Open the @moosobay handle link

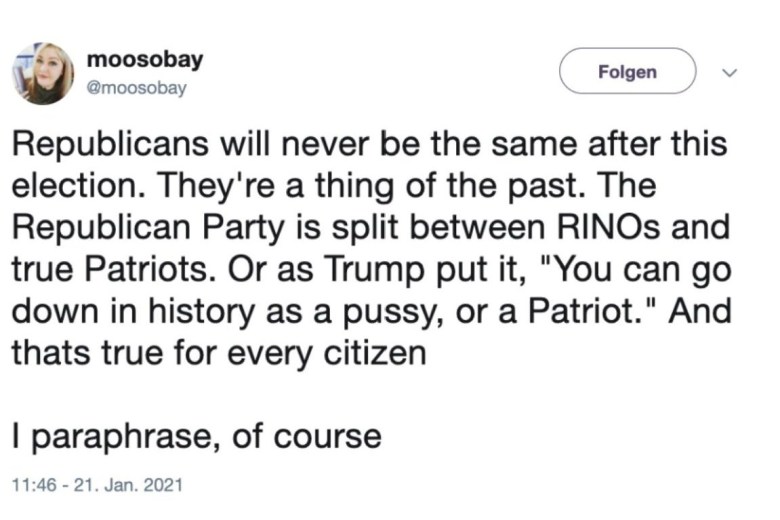point(136,88)
